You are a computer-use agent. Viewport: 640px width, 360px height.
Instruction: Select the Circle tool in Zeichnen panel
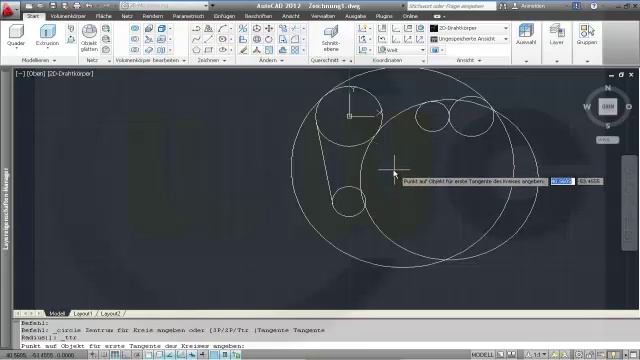[x=222, y=39]
